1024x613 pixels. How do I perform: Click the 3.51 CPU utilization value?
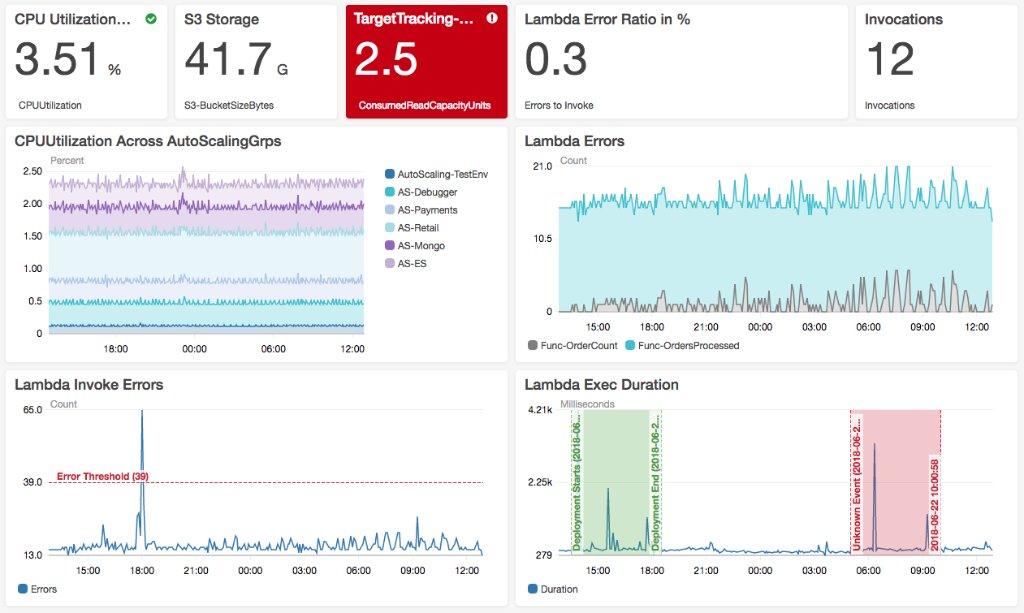tap(56, 59)
